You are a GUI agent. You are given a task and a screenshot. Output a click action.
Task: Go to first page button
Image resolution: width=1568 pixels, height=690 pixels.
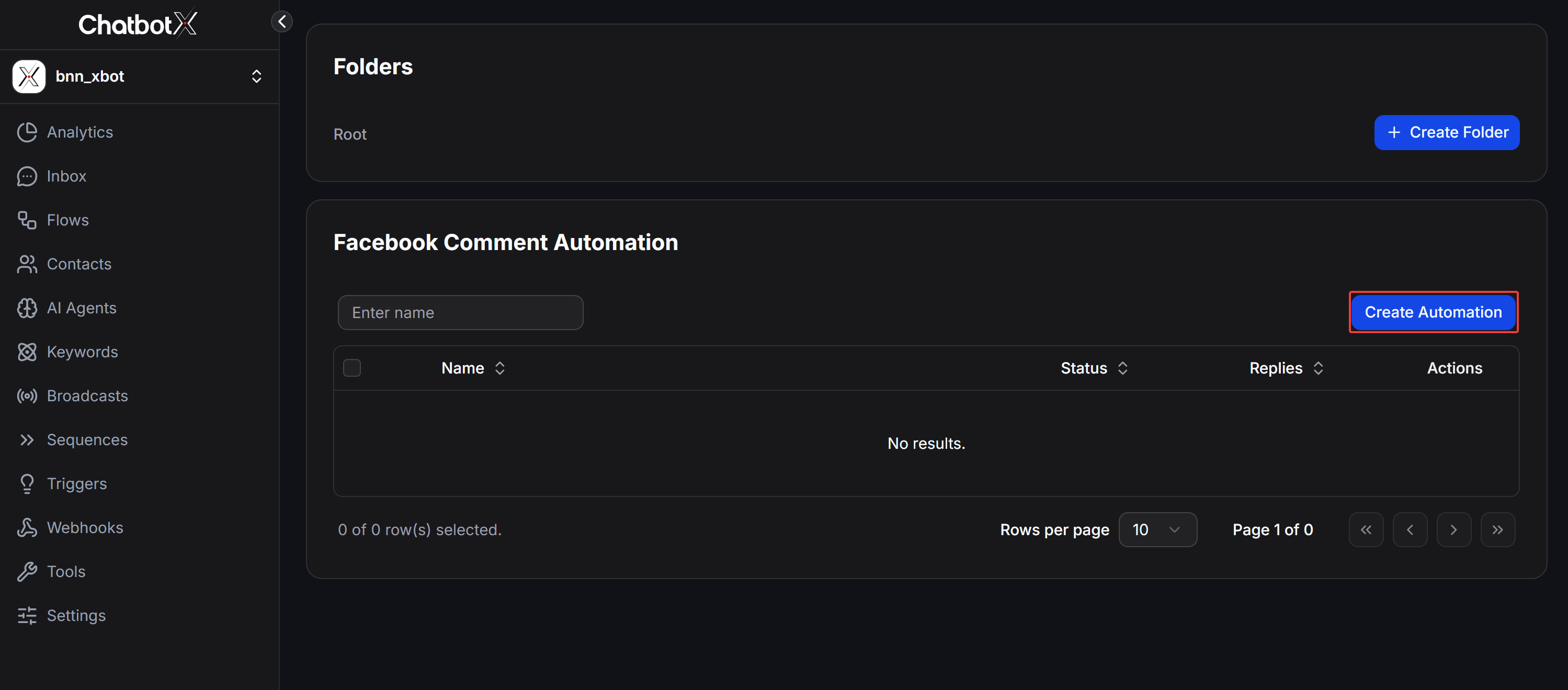coord(1366,530)
